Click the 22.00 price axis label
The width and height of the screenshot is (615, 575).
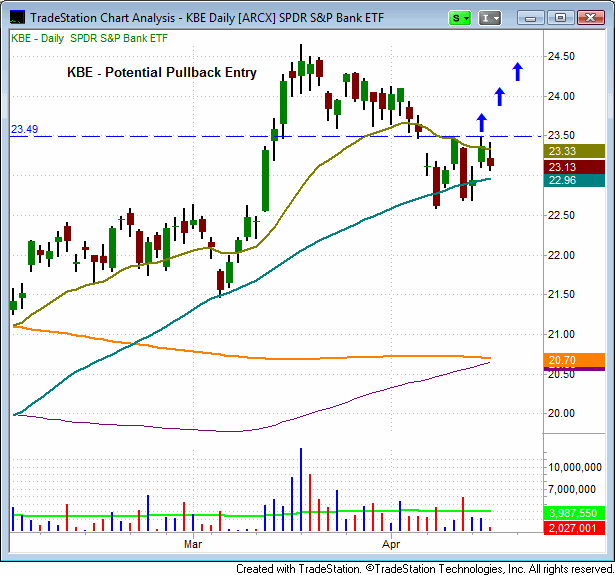[x=561, y=255]
